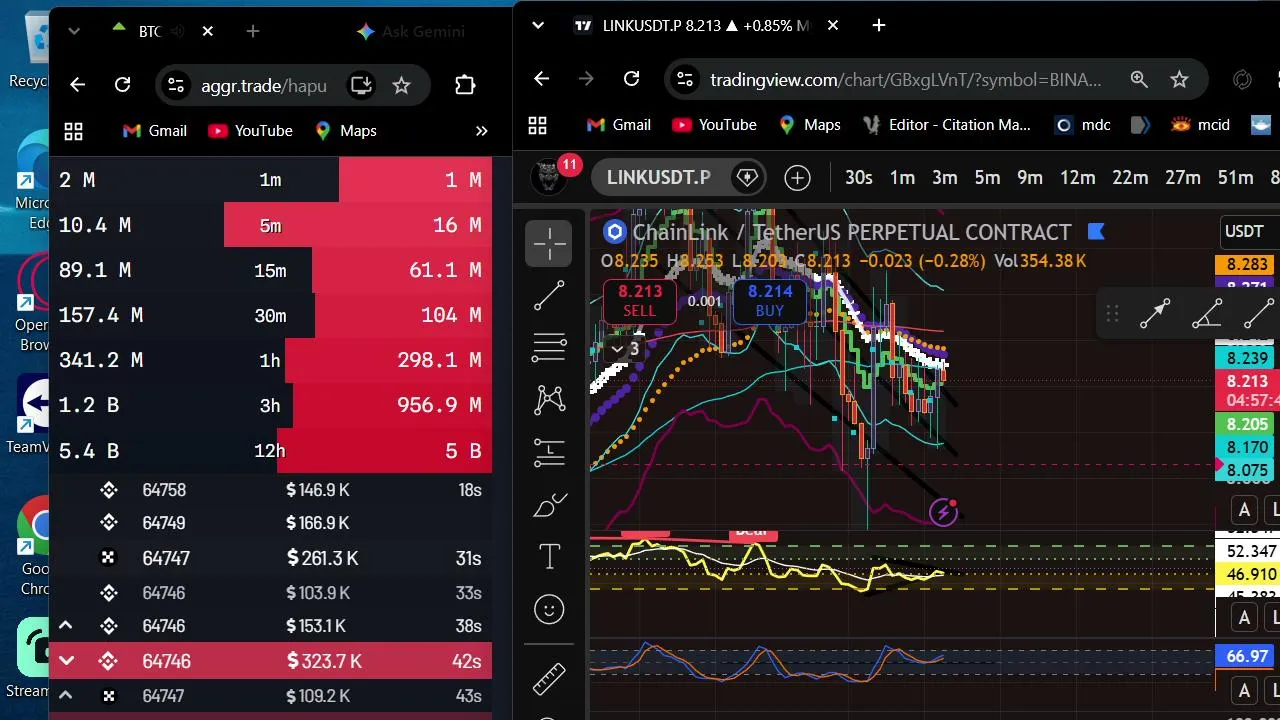
Task: Click the Ask Gemini button
Action: pos(411,31)
